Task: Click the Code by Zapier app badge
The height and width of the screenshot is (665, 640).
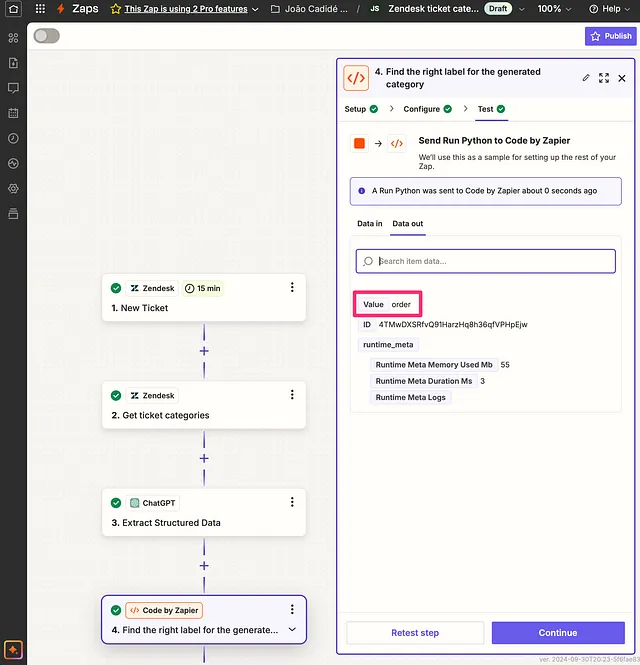Action: coord(164,610)
